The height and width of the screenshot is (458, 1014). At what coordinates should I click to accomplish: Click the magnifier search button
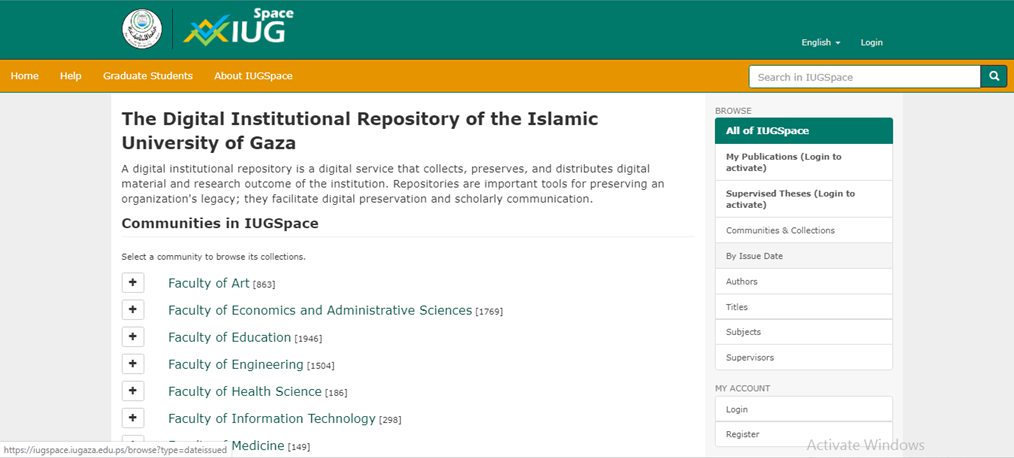coord(994,76)
